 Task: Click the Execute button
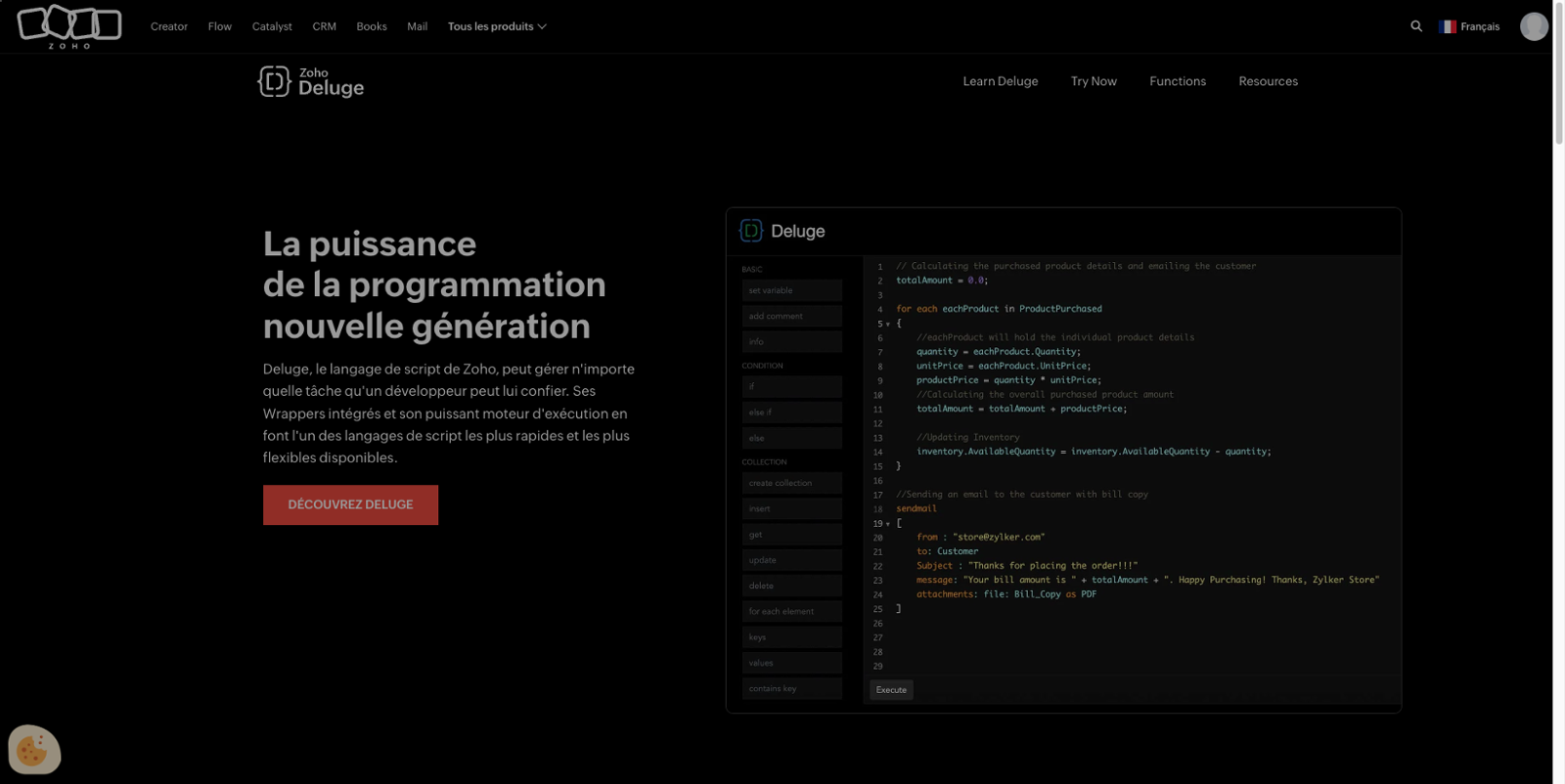(891, 690)
